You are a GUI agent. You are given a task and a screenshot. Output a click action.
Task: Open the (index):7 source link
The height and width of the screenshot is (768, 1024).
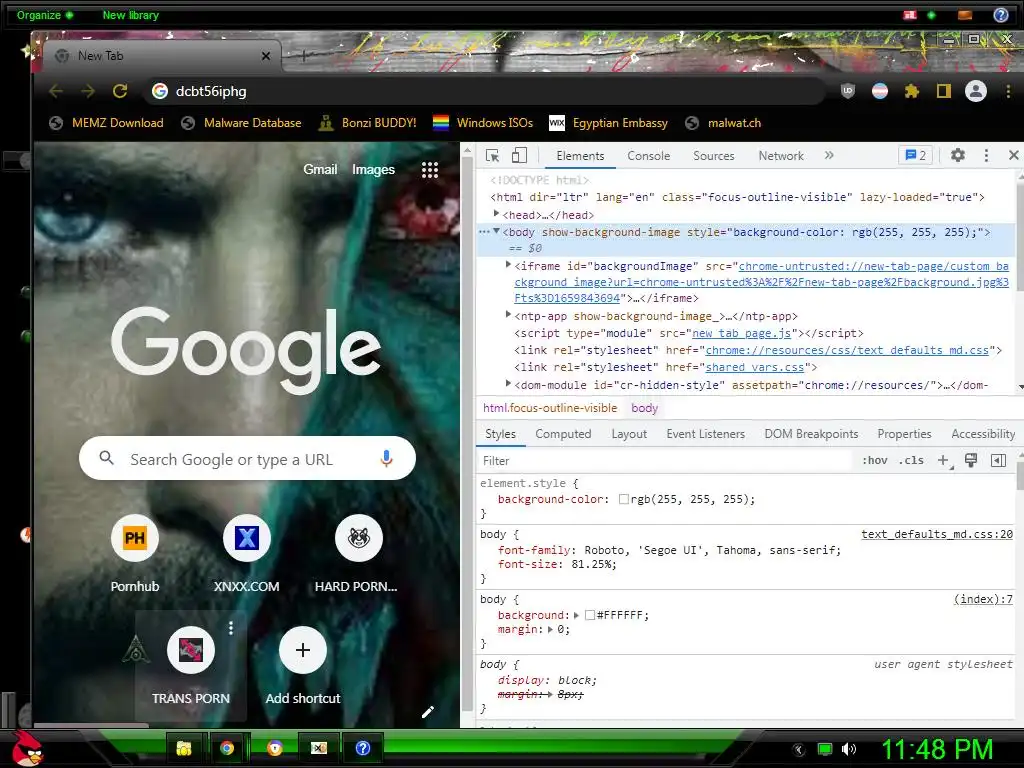click(983, 600)
